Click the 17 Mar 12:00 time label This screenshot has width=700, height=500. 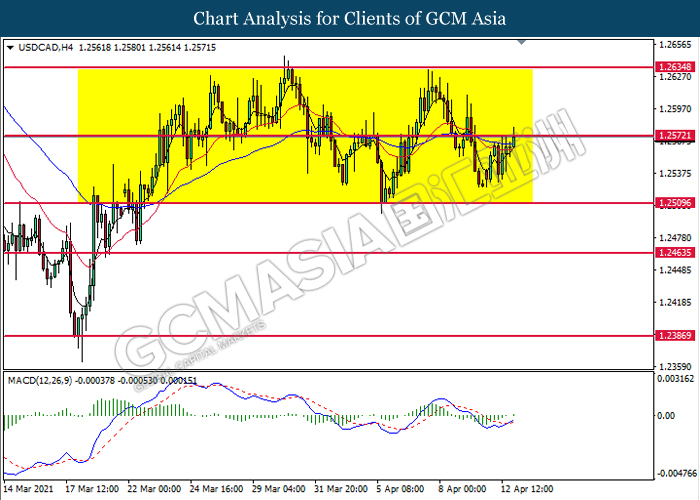(92, 489)
